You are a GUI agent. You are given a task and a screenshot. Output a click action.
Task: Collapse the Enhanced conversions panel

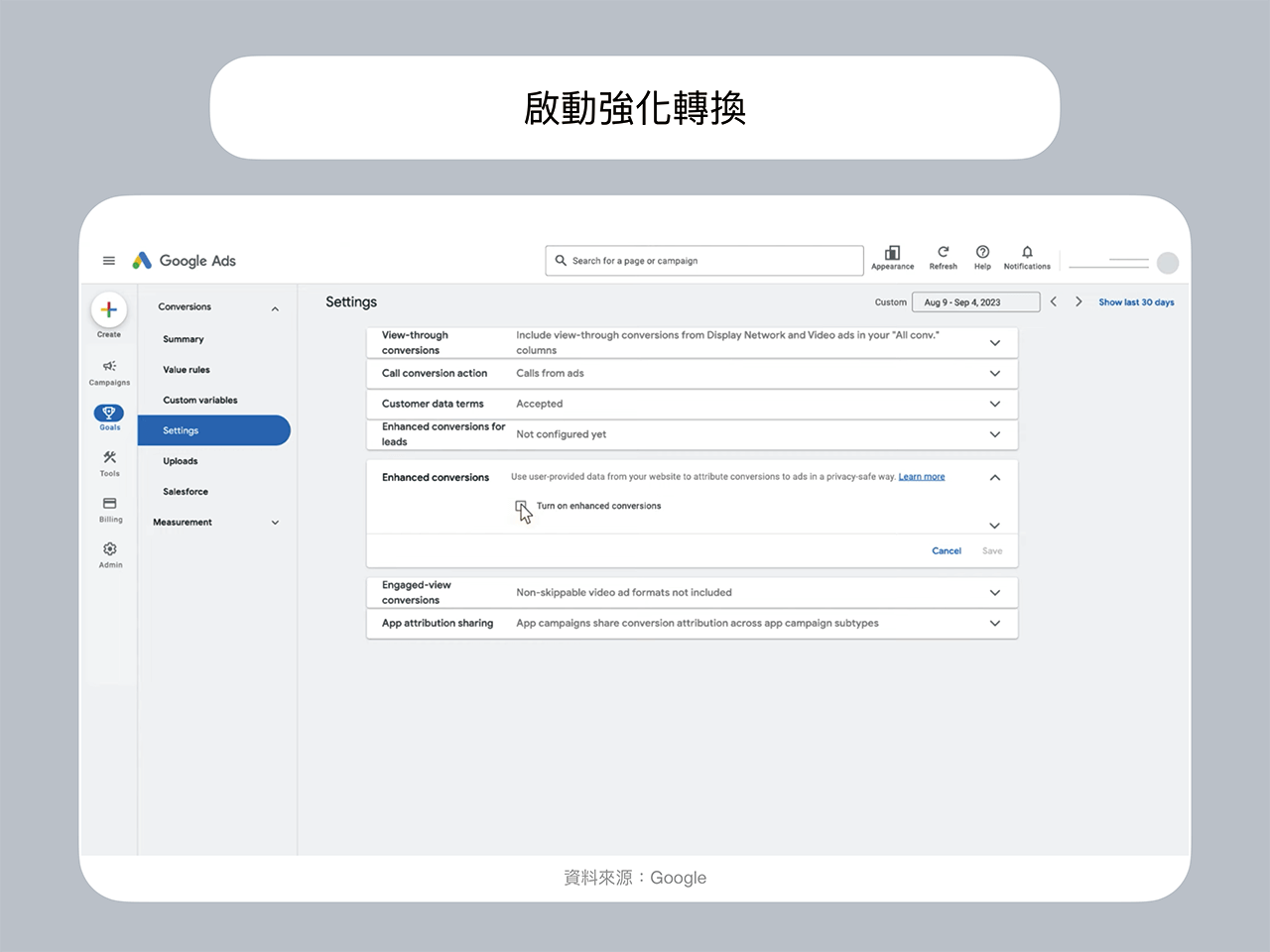[995, 478]
